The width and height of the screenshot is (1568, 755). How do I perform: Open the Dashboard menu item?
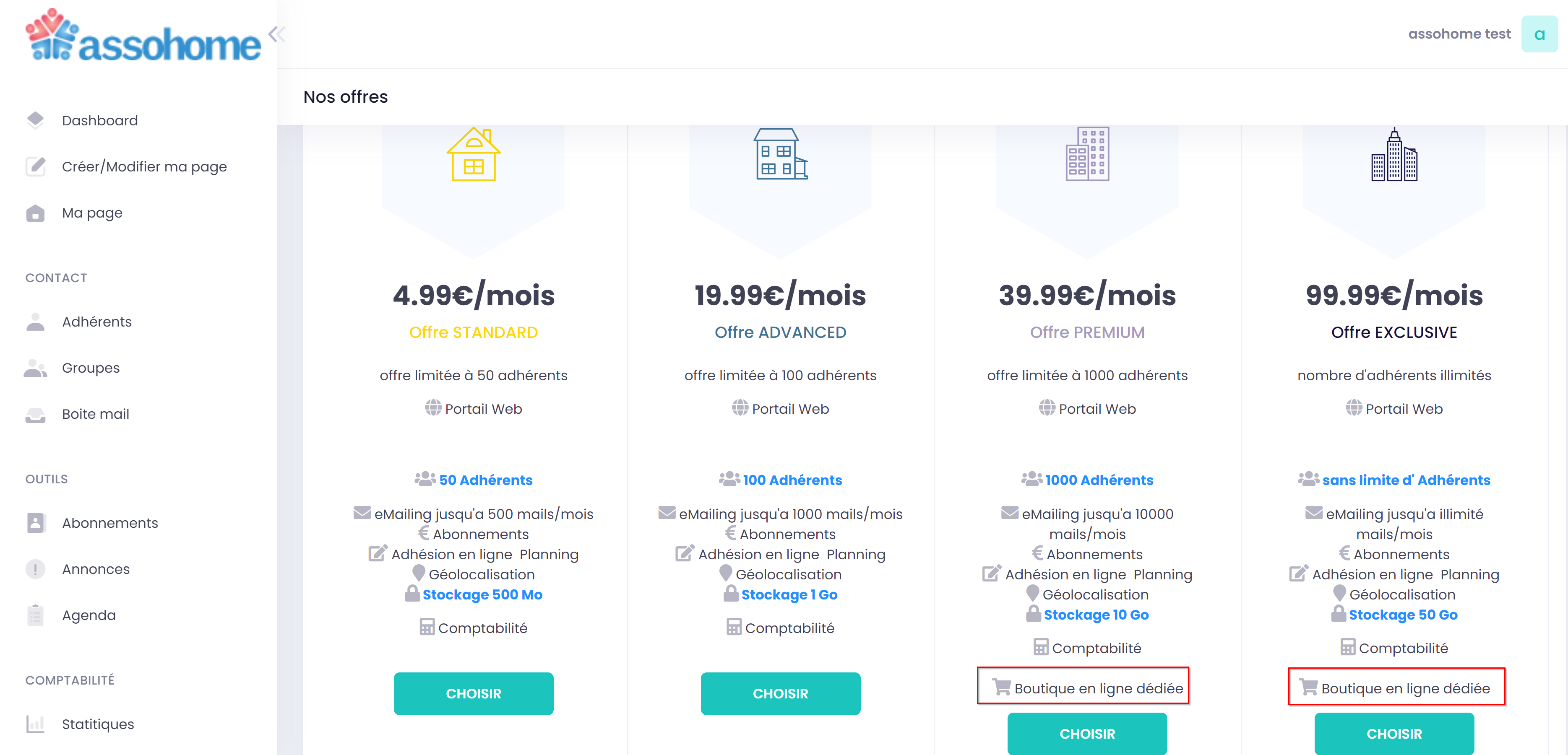click(x=100, y=120)
